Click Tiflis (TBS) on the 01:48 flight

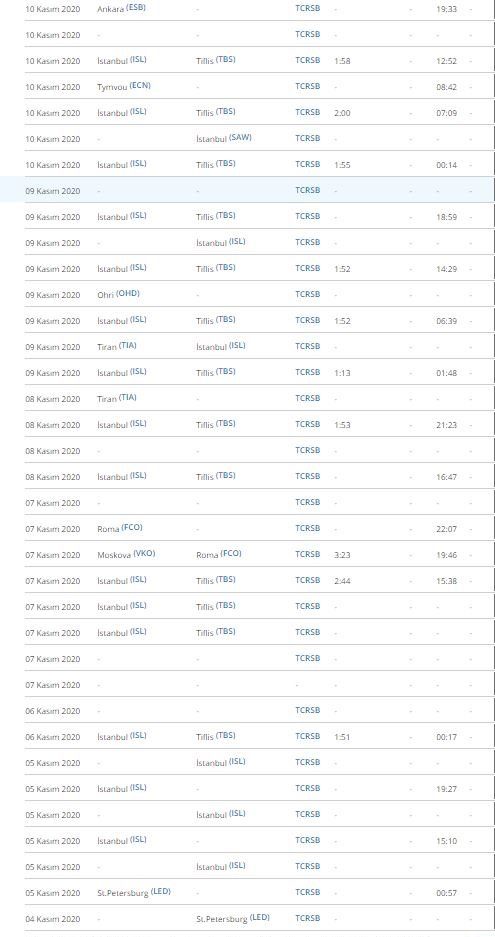216,372
